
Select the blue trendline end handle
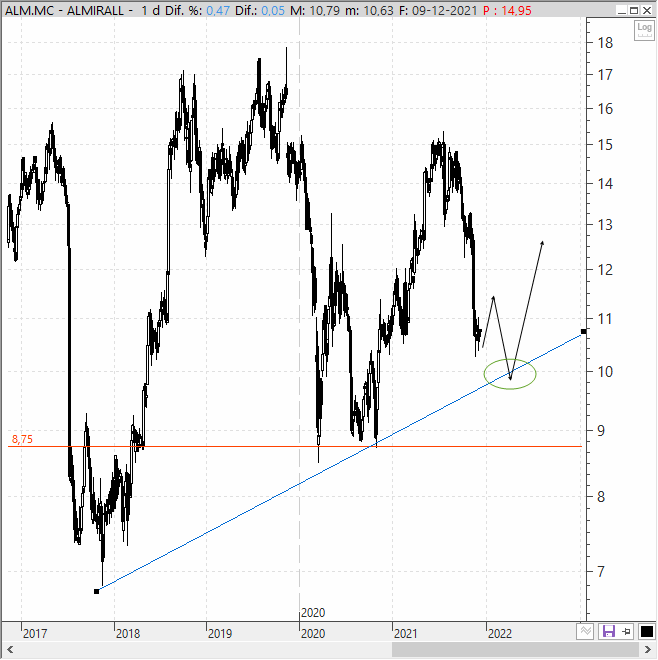583,332
